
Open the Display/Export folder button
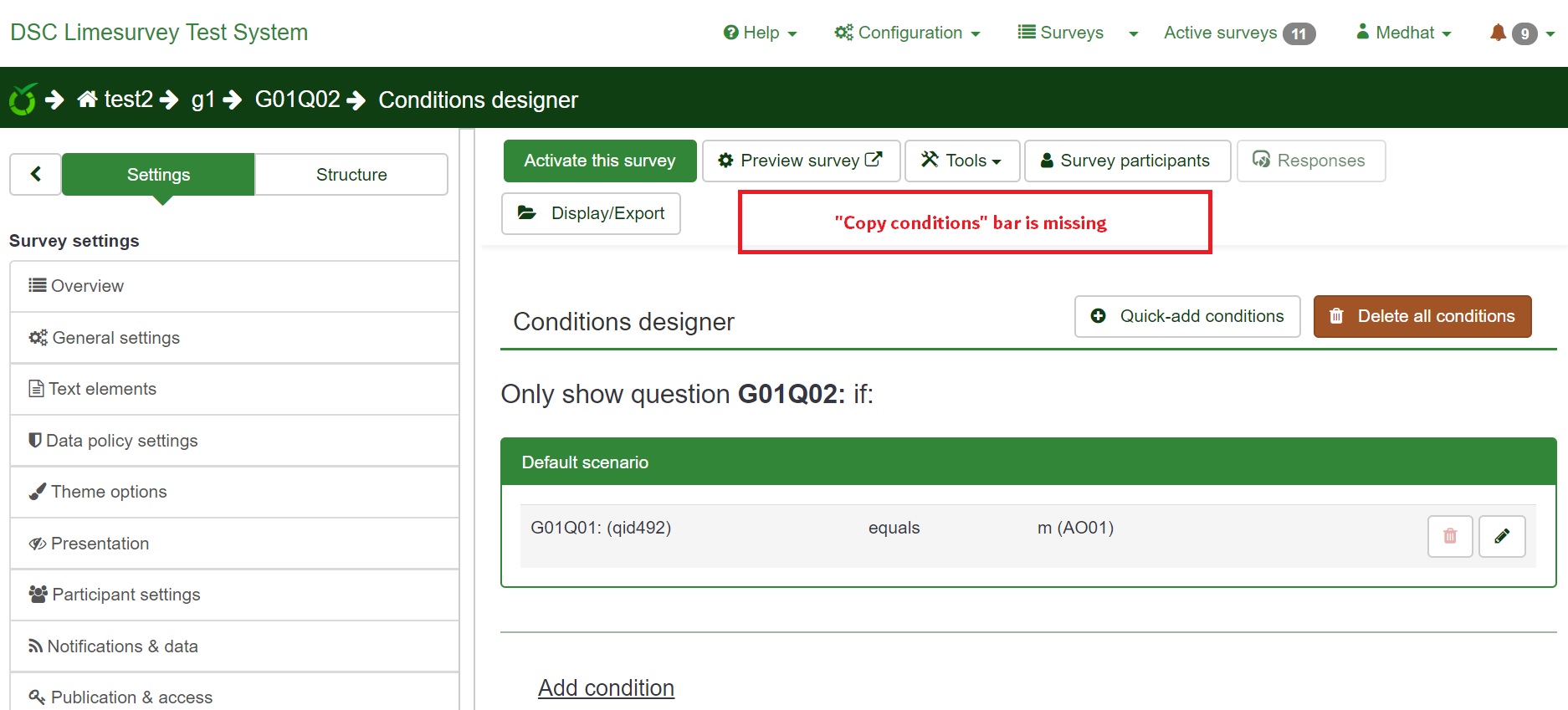pyautogui.click(x=591, y=213)
